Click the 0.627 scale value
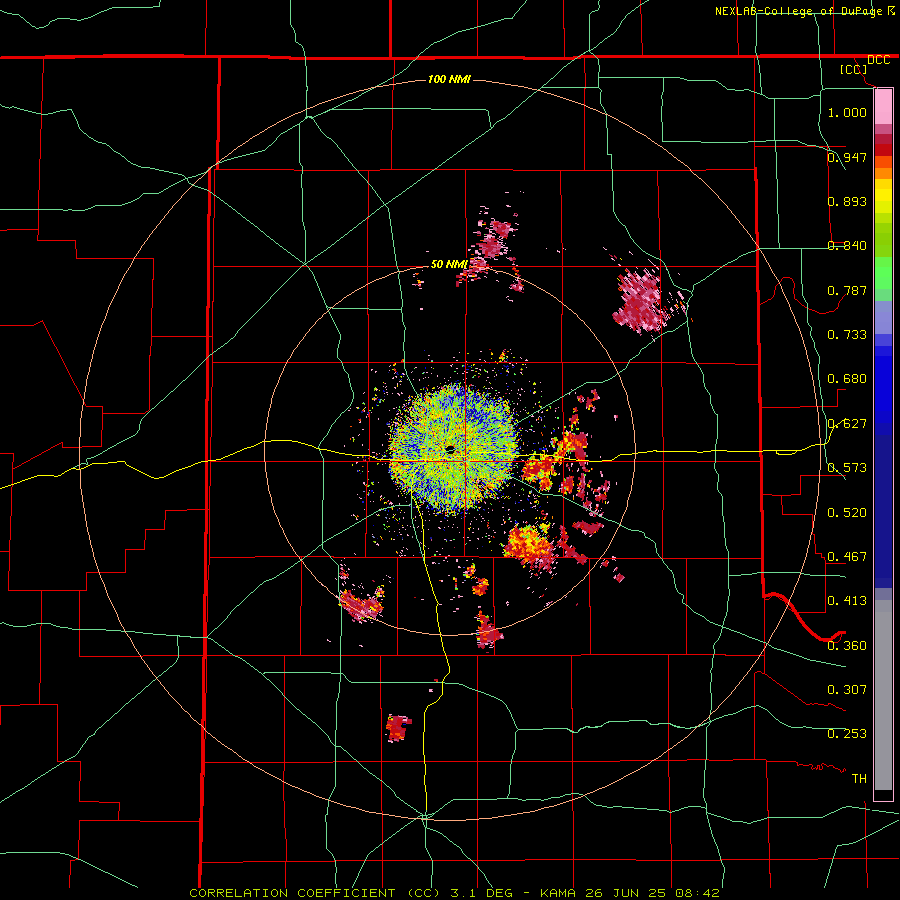Image resolution: width=900 pixels, height=900 pixels. tap(847, 423)
